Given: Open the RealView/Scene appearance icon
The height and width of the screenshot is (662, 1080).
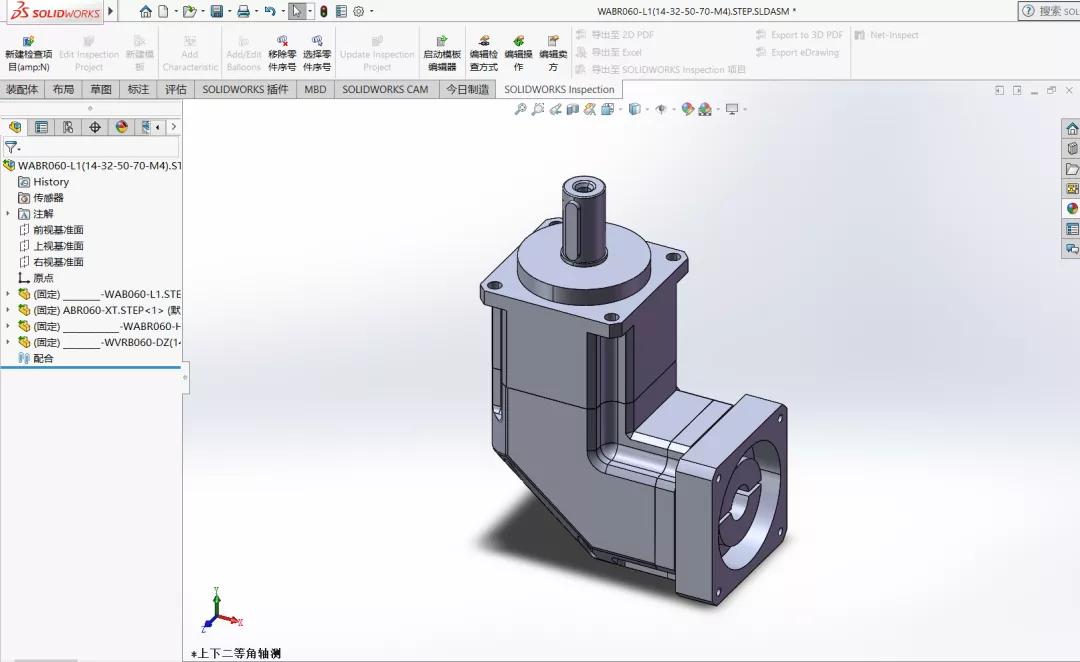Looking at the screenshot, I should (704, 109).
